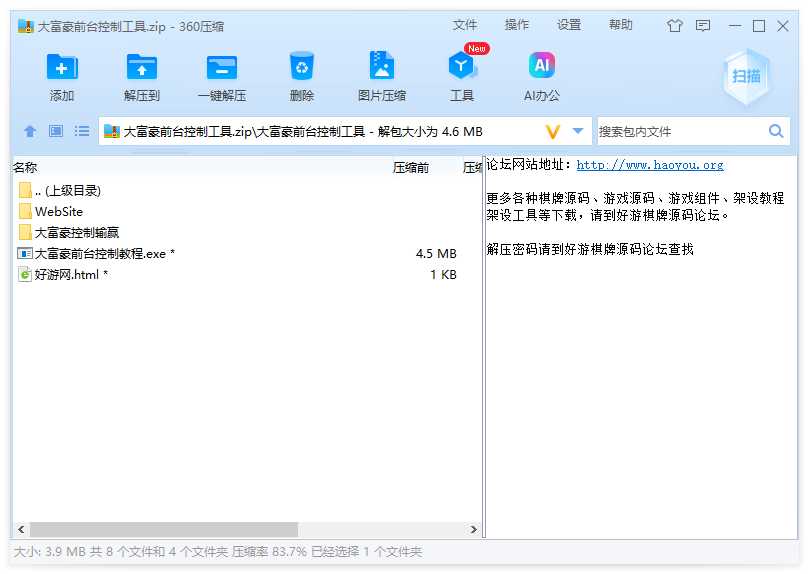Click the 添加 (Add) toolbar icon
The width and height of the screenshot is (809, 574).
(62, 67)
